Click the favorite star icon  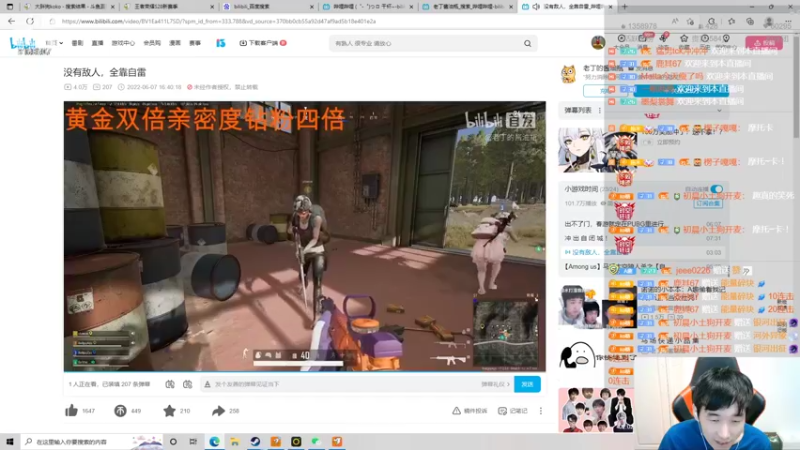tap(169, 410)
